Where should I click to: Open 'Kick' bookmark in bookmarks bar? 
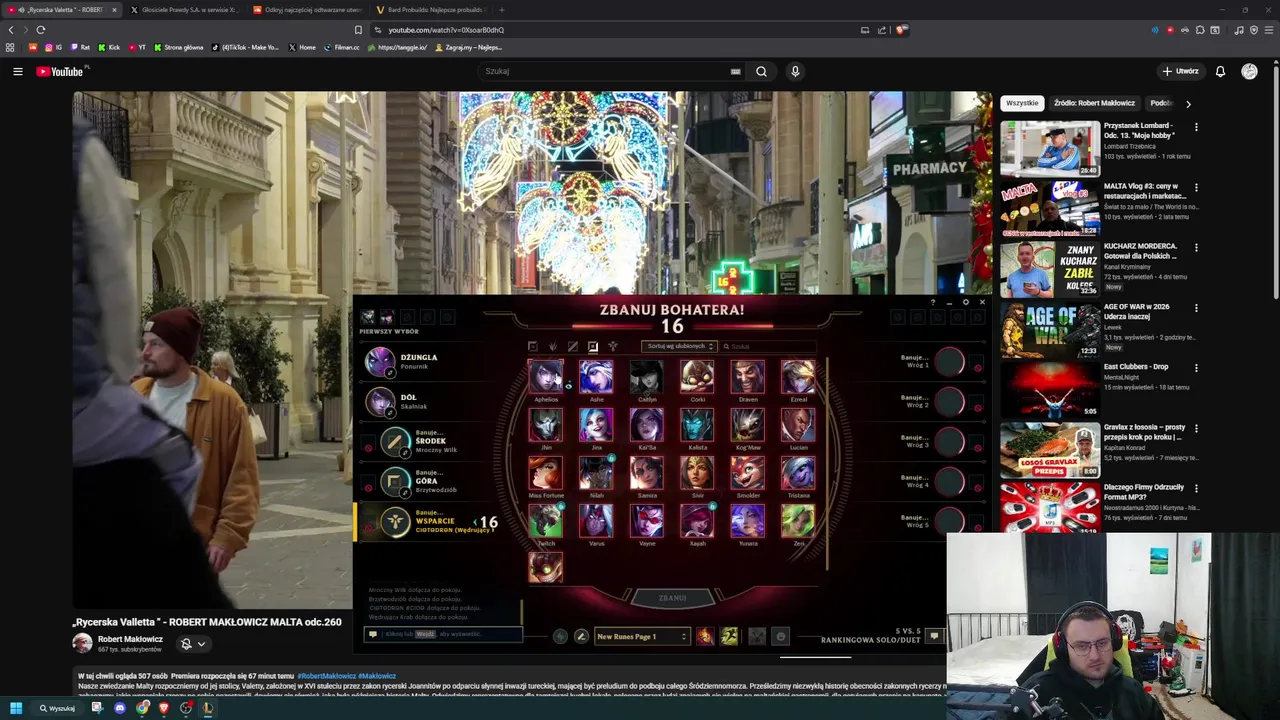tap(109, 47)
